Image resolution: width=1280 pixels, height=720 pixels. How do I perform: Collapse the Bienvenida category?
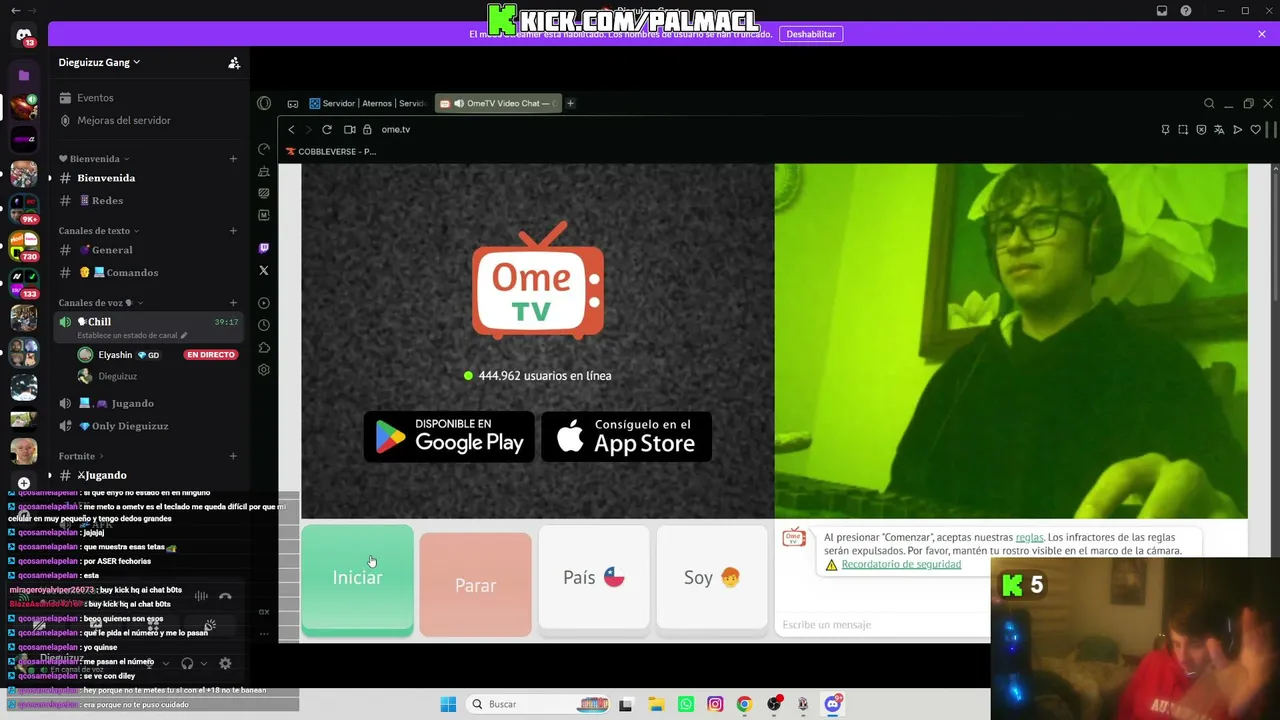point(94,159)
